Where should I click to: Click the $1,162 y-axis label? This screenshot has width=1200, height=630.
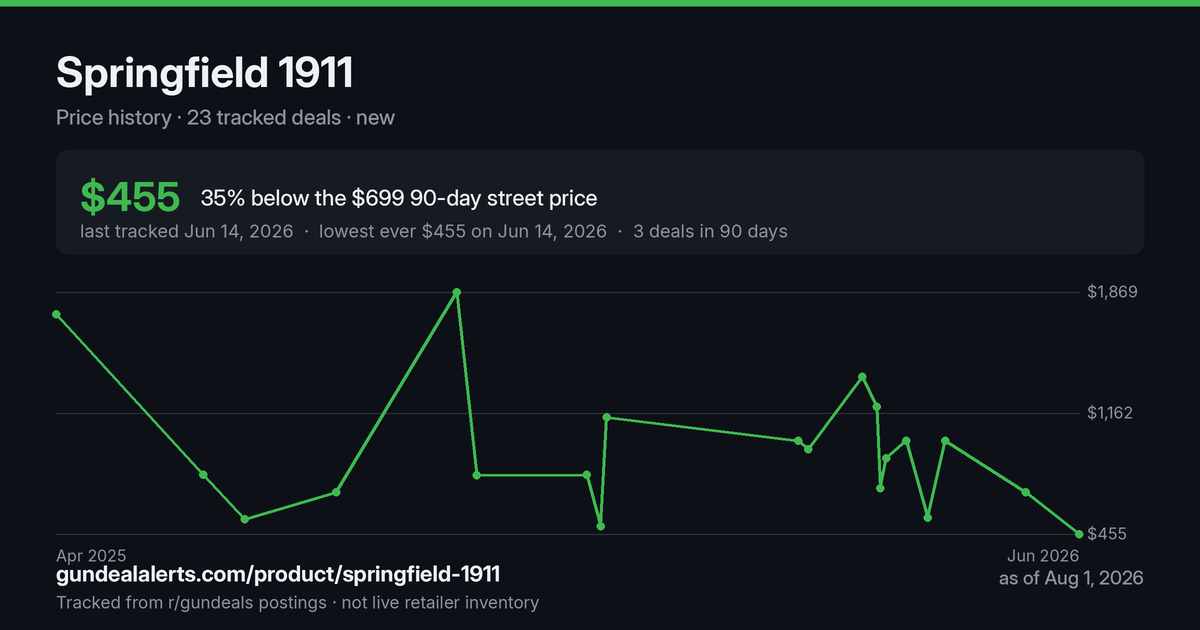coord(1113,413)
